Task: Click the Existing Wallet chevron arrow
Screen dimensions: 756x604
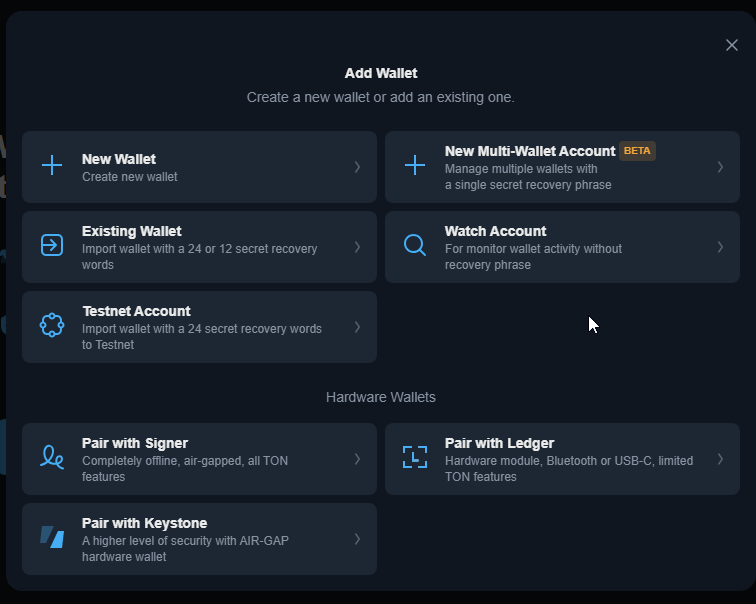Action: (357, 247)
